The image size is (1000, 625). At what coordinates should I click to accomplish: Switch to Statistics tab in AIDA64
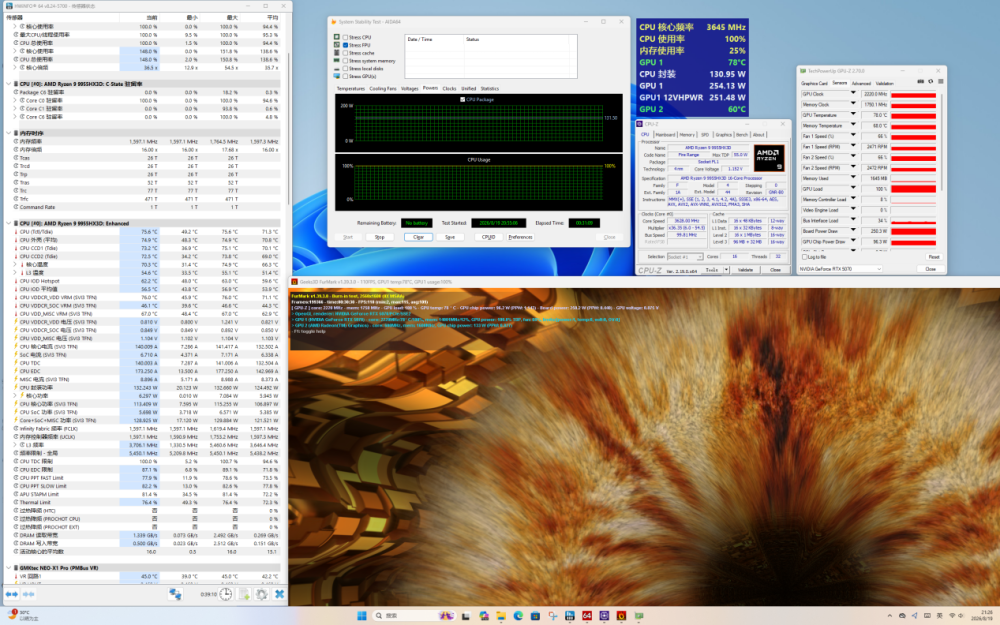coord(490,89)
